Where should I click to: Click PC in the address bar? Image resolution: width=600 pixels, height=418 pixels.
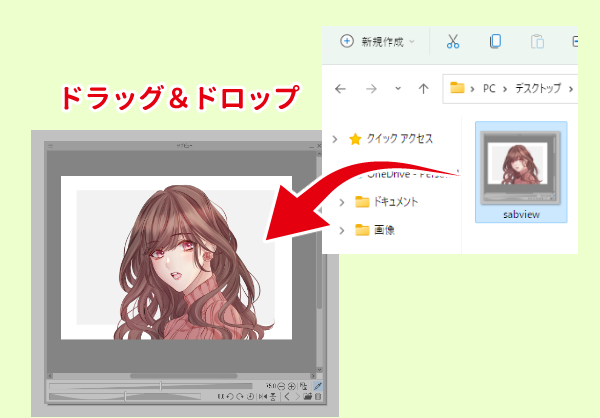[x=489, y=88]
